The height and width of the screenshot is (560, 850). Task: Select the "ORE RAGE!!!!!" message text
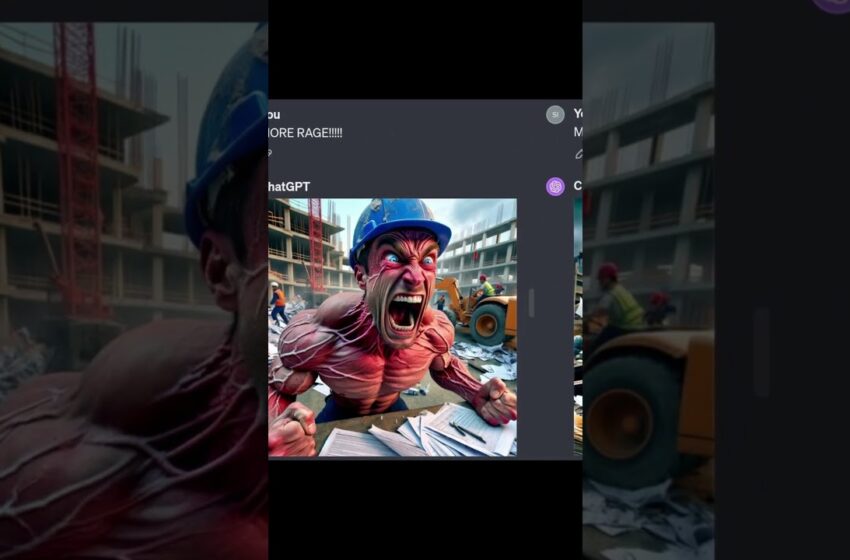click(x=305, y=133)
